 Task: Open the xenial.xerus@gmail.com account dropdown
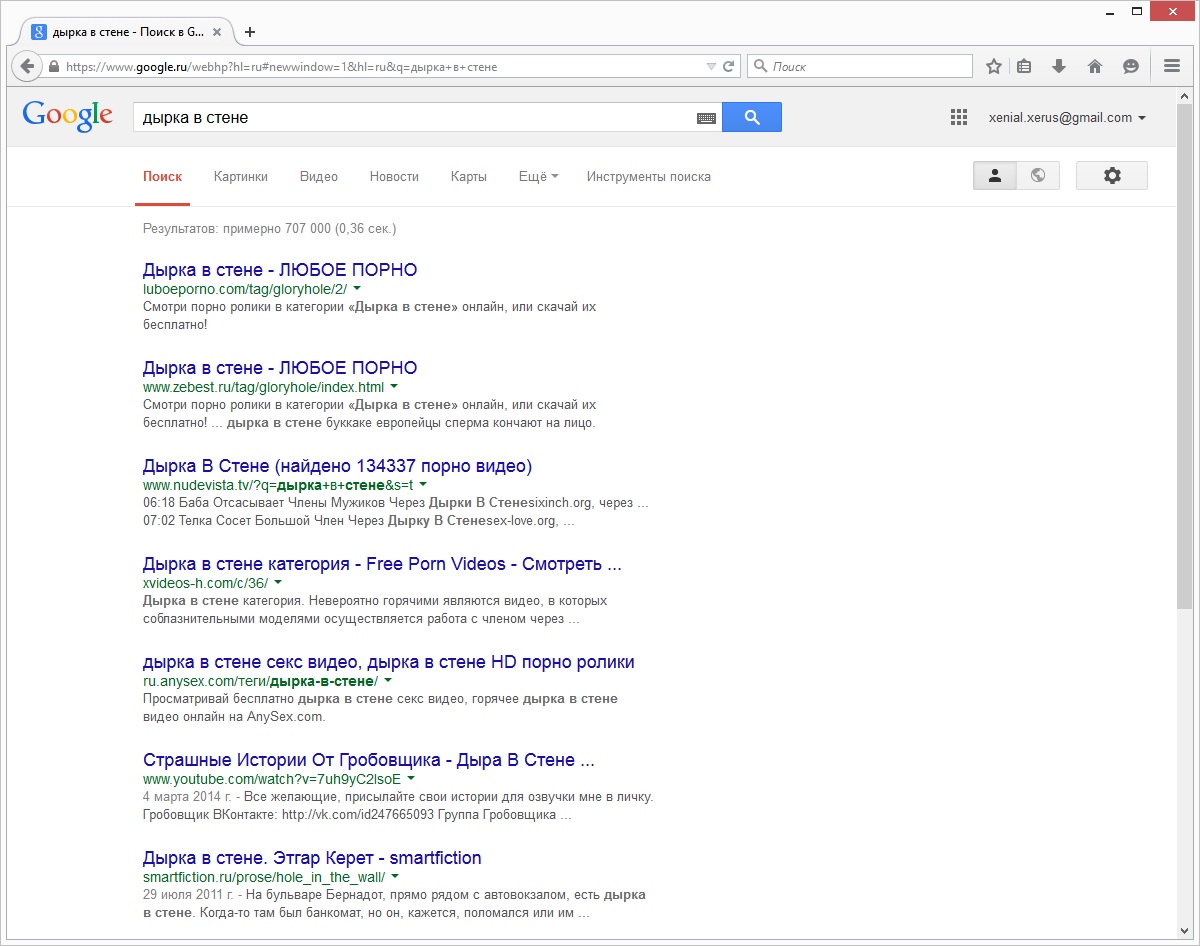point(1067,117)
